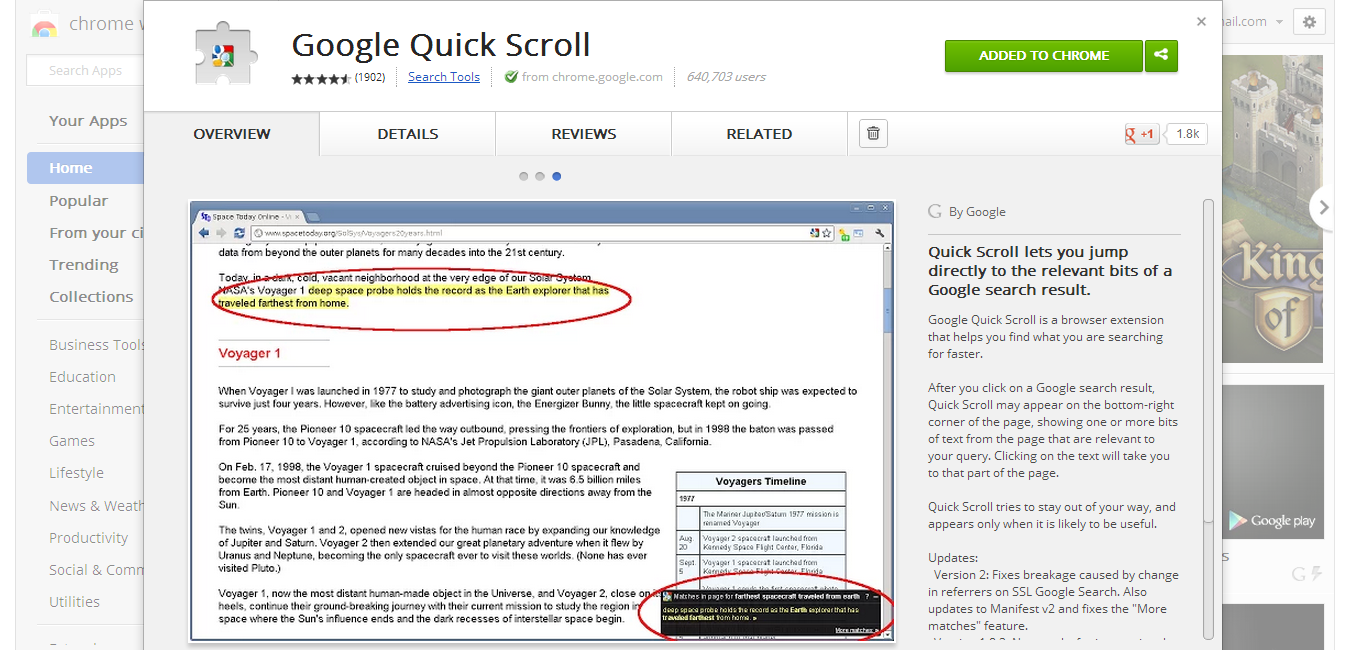
Task: Select the Productivity category in the sidebar
Action: pyautogui.click(x=88, y=537)
